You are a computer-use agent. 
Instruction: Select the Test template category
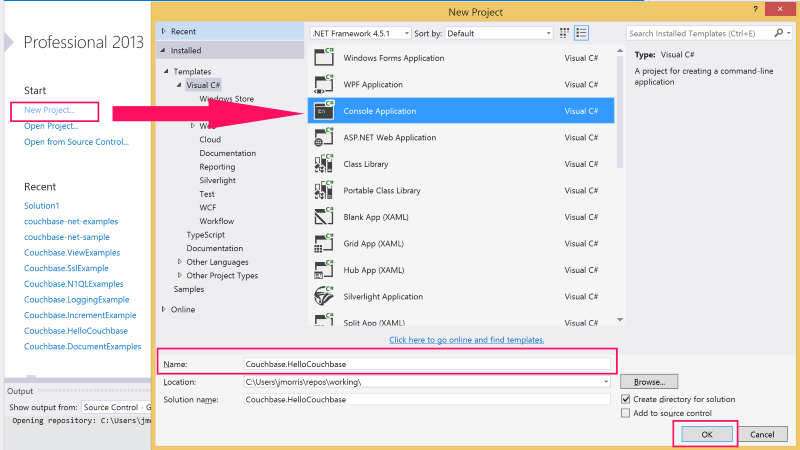point(207,194)
